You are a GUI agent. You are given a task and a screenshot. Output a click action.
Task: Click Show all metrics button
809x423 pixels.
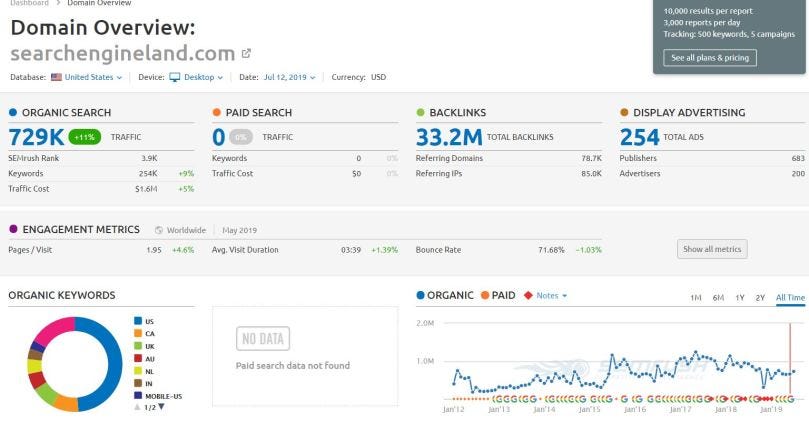[x=712, y=249]
